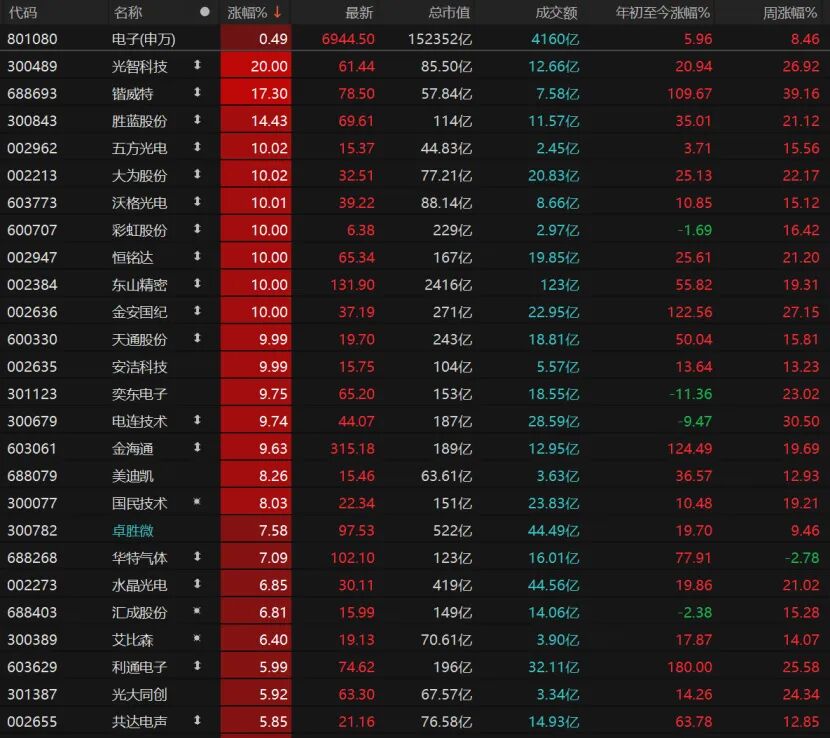Click the marker icon next to 胜蓝股份
Image resolution: width=830 pixels, height=738 pixels.
coord(197,120)
